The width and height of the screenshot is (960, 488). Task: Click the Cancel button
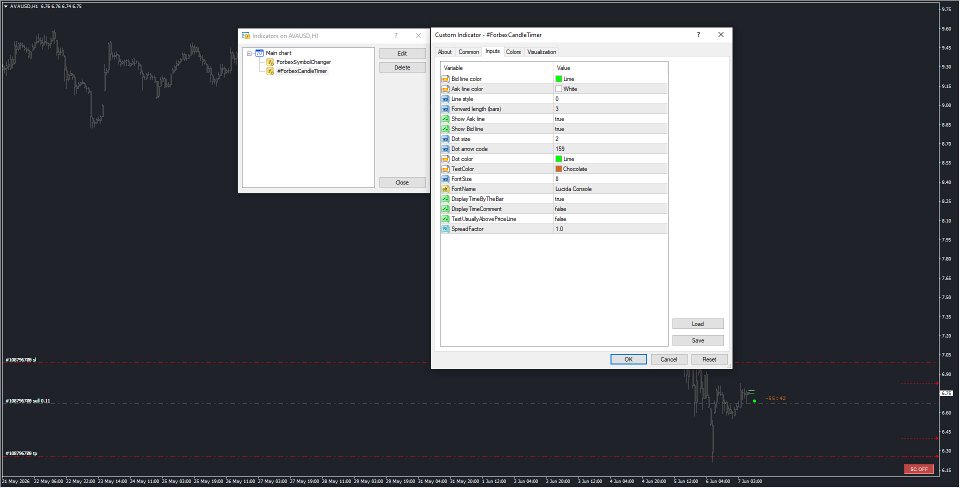point(669,359)
